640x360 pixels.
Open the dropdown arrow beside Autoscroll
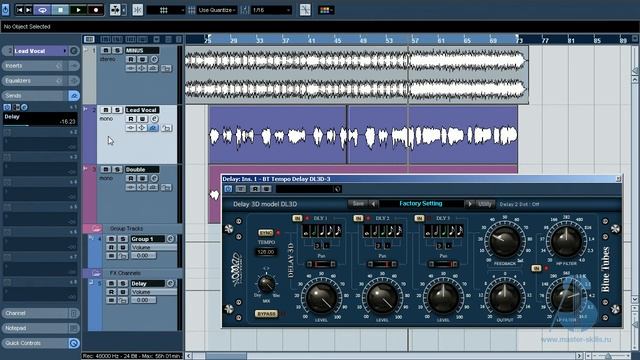pyautogui.click(x=124, y=10)
